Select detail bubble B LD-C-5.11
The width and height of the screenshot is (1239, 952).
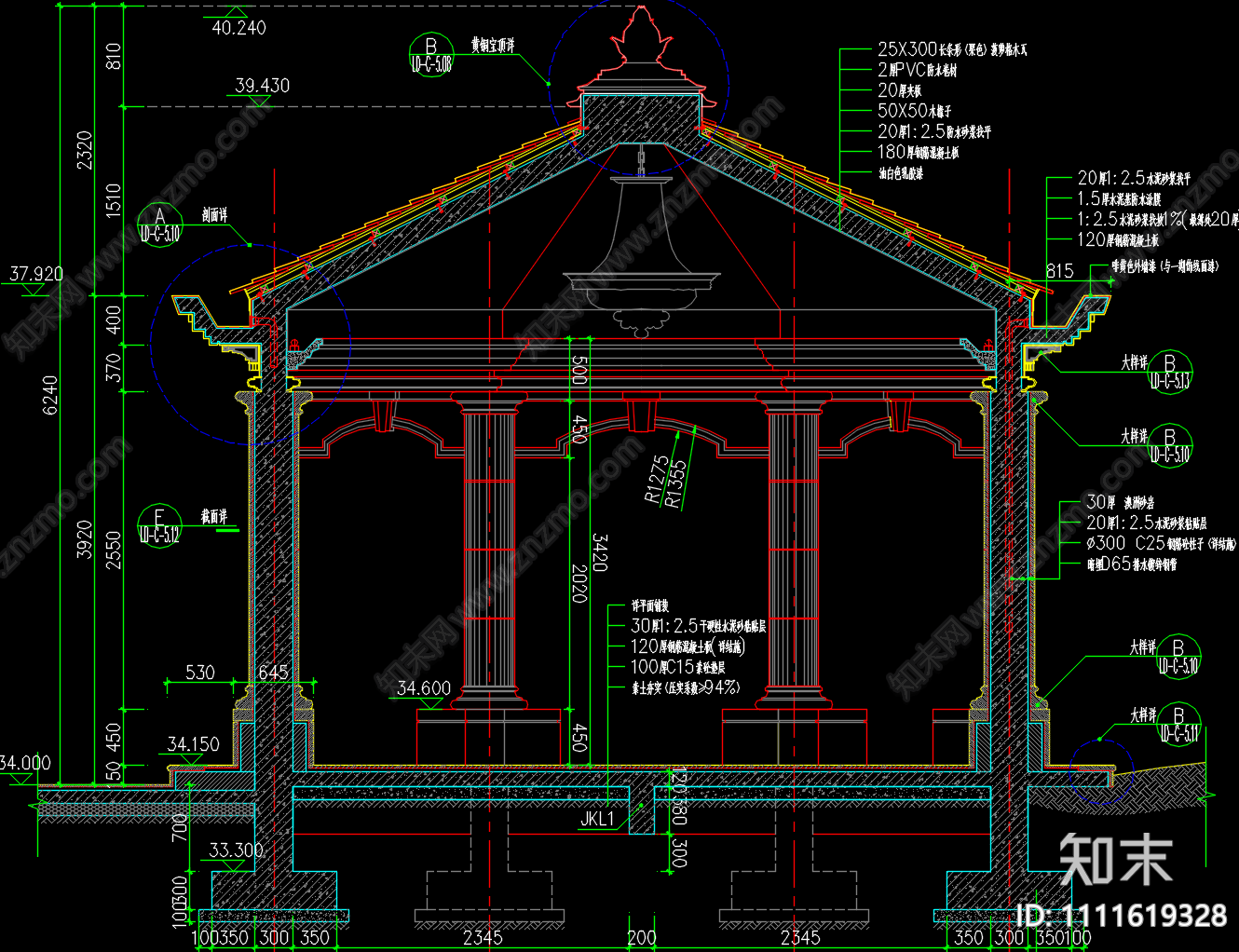point(1178,725)
